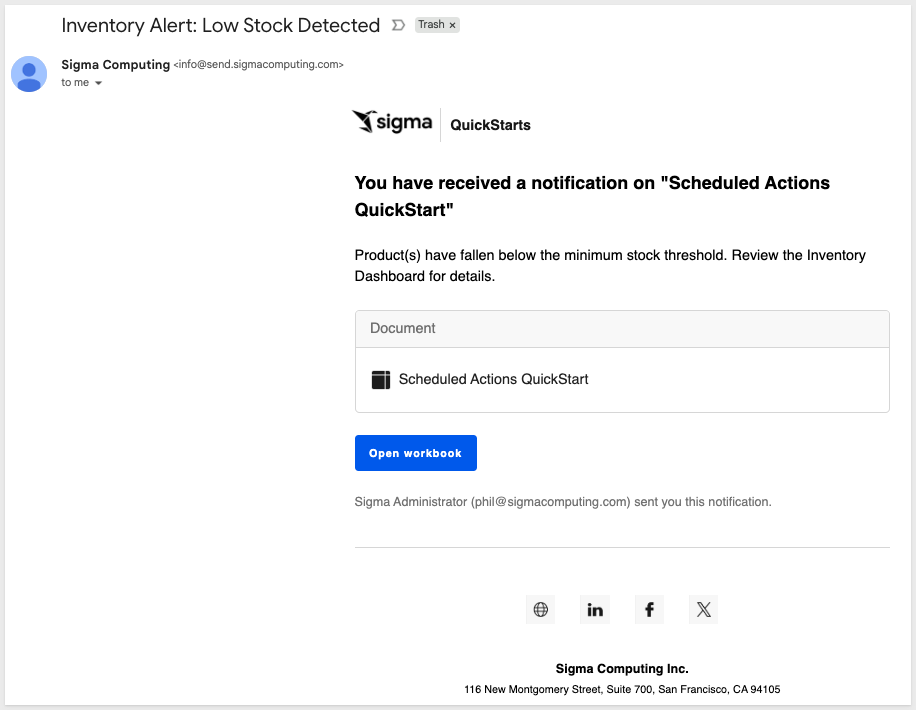Remove the Trash label with its x
The width and height of the screenshot is (916, 710).
pyautogui.click(x=452, y=25)
